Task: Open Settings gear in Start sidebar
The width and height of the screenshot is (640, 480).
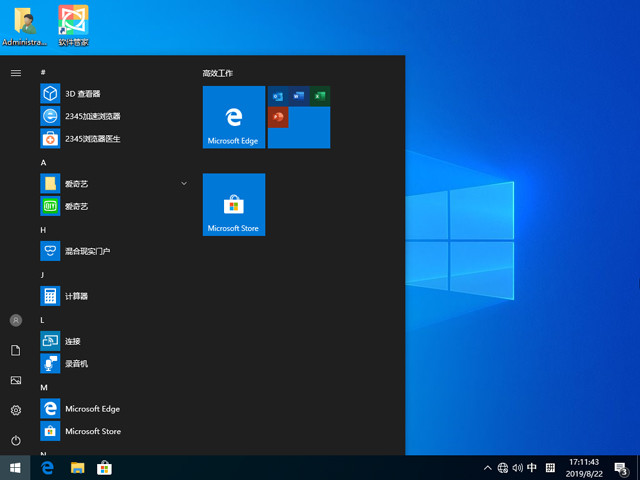Action: (x=16, y=410)
